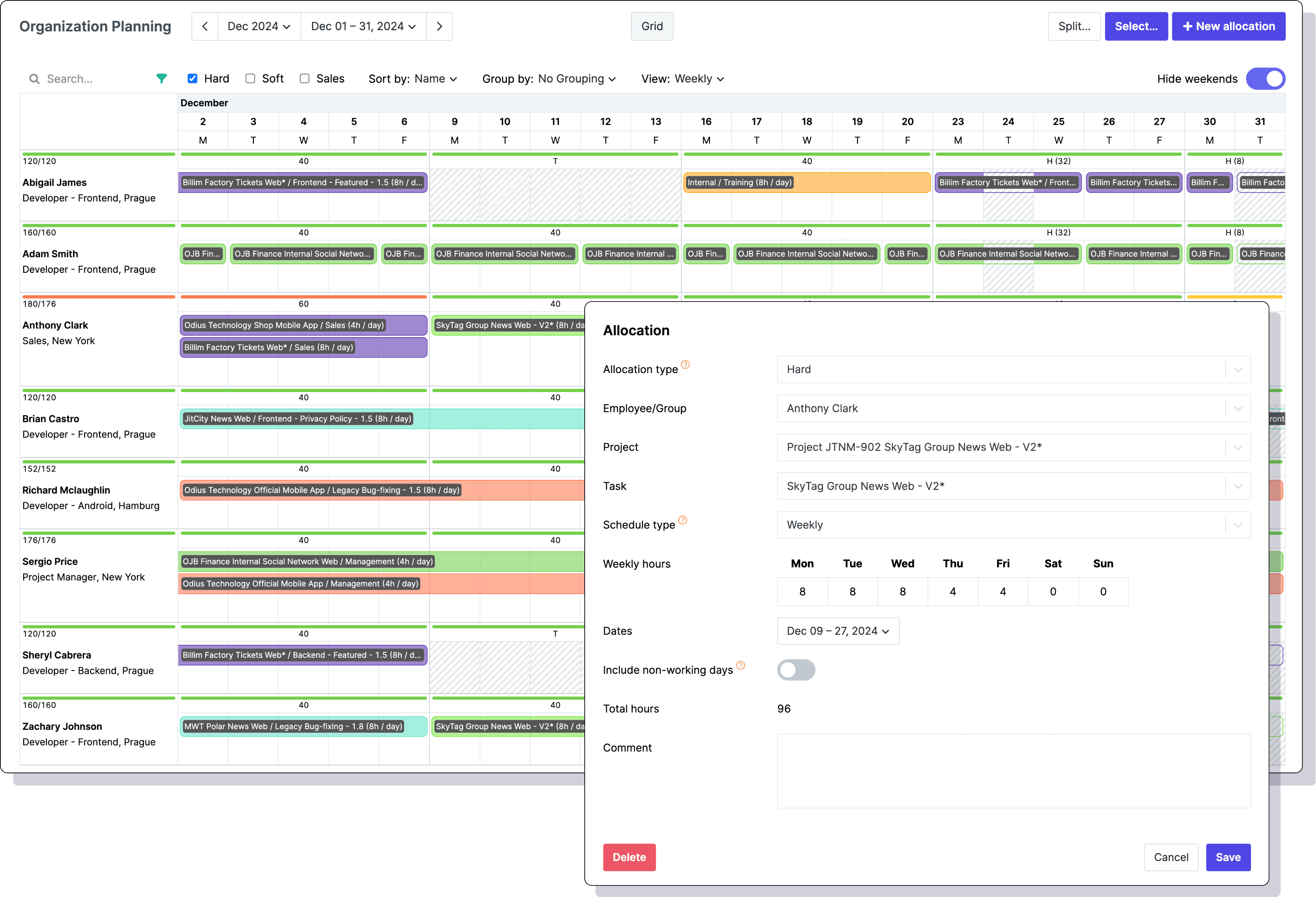Click Sat weekly hours field

point(1053,591)
